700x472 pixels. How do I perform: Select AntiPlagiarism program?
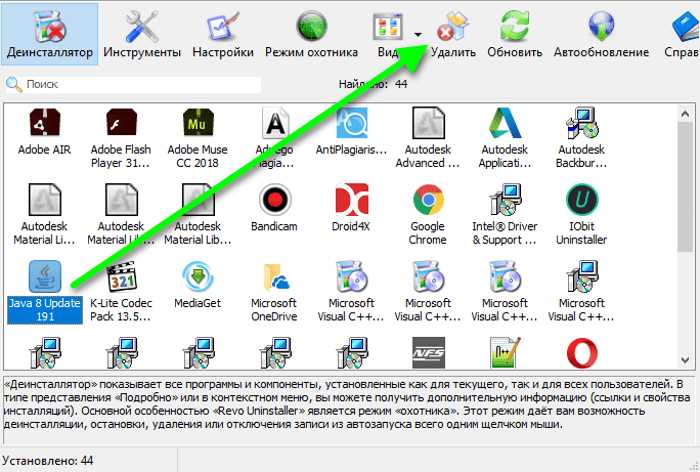click(351, 132)
